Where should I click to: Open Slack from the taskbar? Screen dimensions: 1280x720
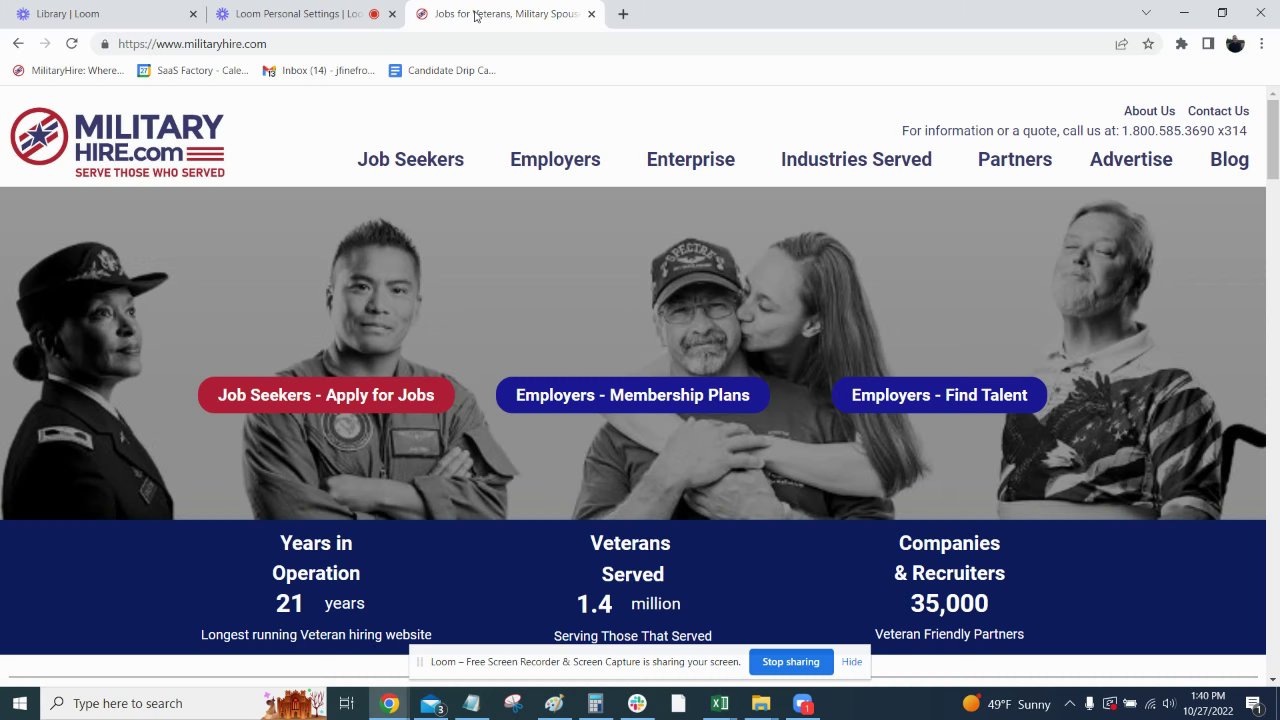click(x=637, y=703)
